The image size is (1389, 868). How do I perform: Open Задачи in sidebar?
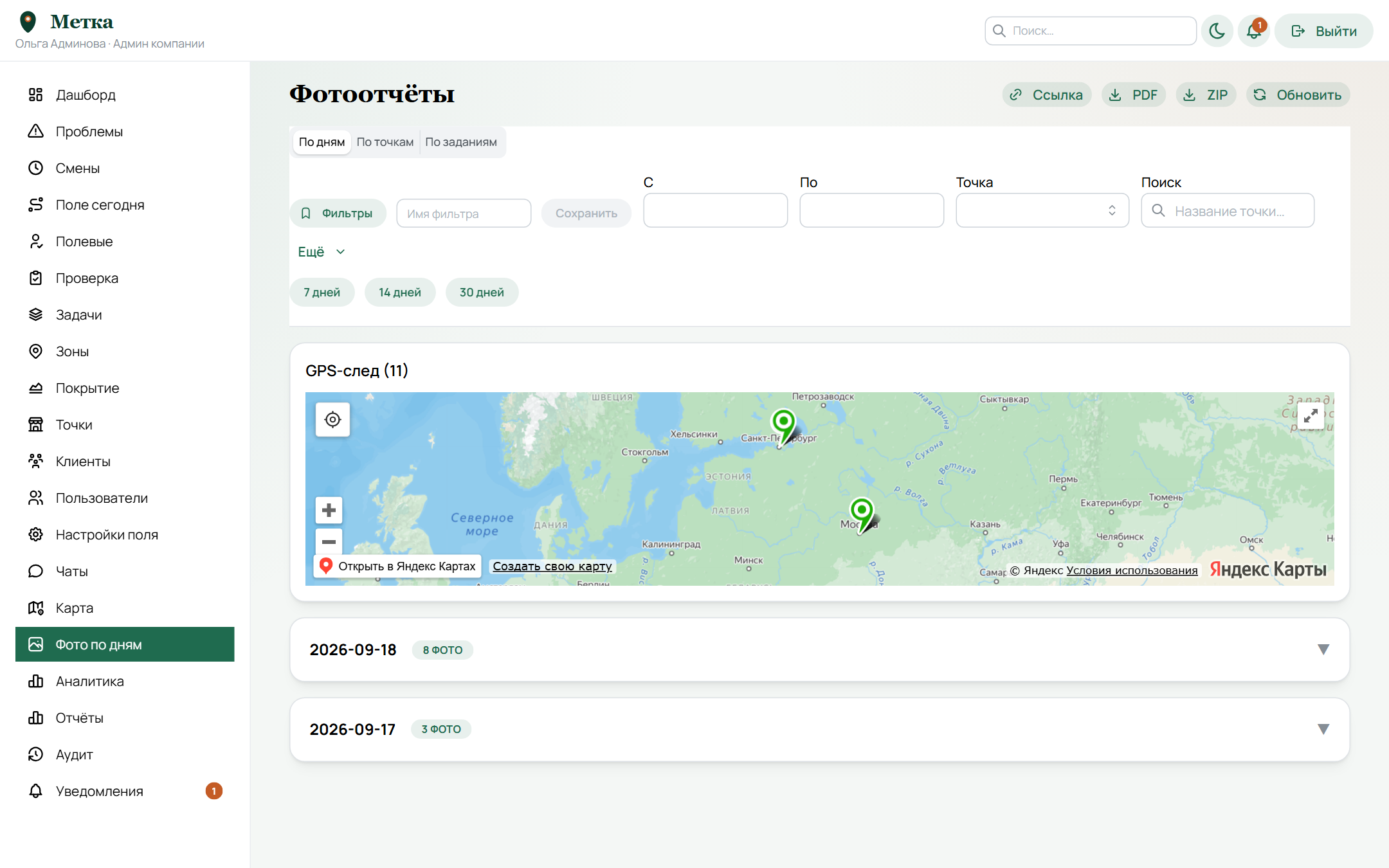[x=125, y=314]
